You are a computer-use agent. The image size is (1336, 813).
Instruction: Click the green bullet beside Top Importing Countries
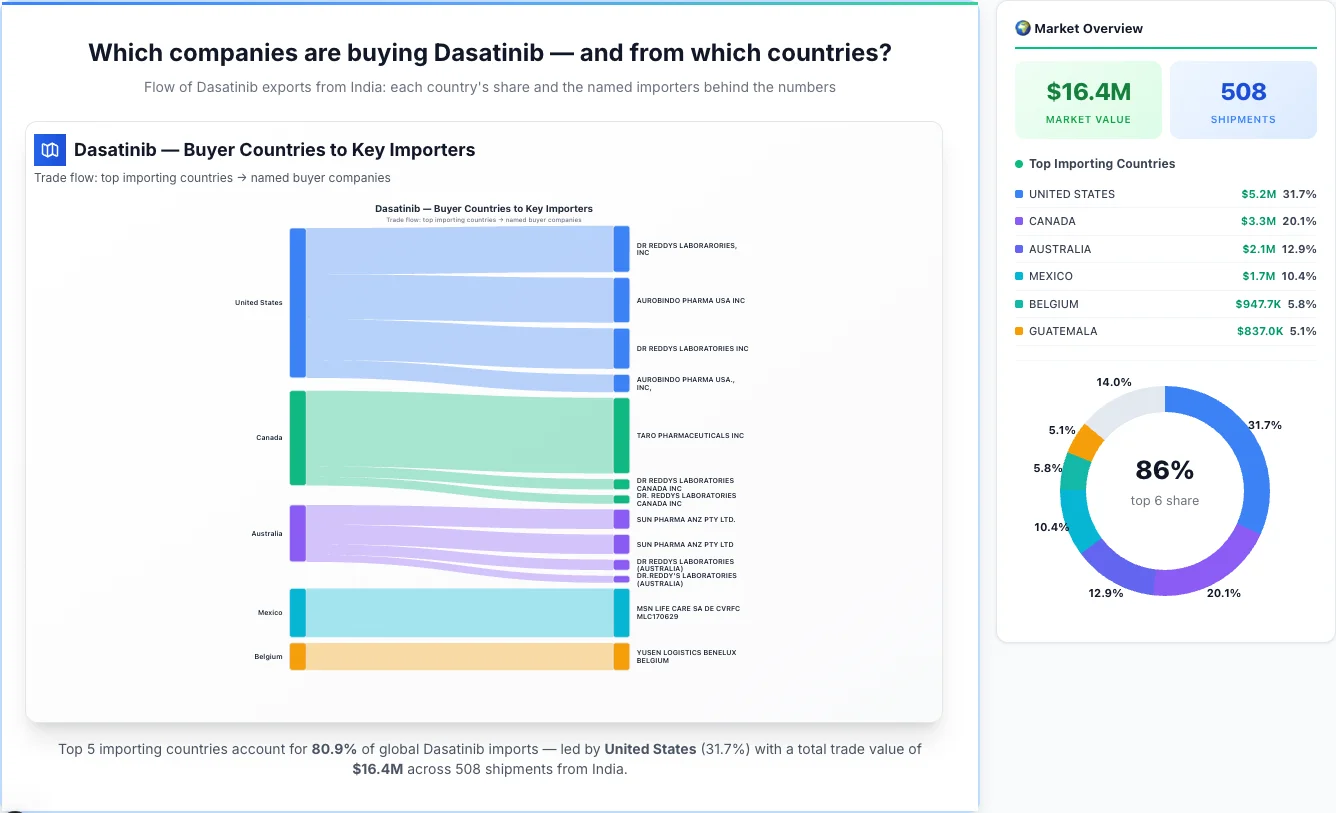point(1017,164)
